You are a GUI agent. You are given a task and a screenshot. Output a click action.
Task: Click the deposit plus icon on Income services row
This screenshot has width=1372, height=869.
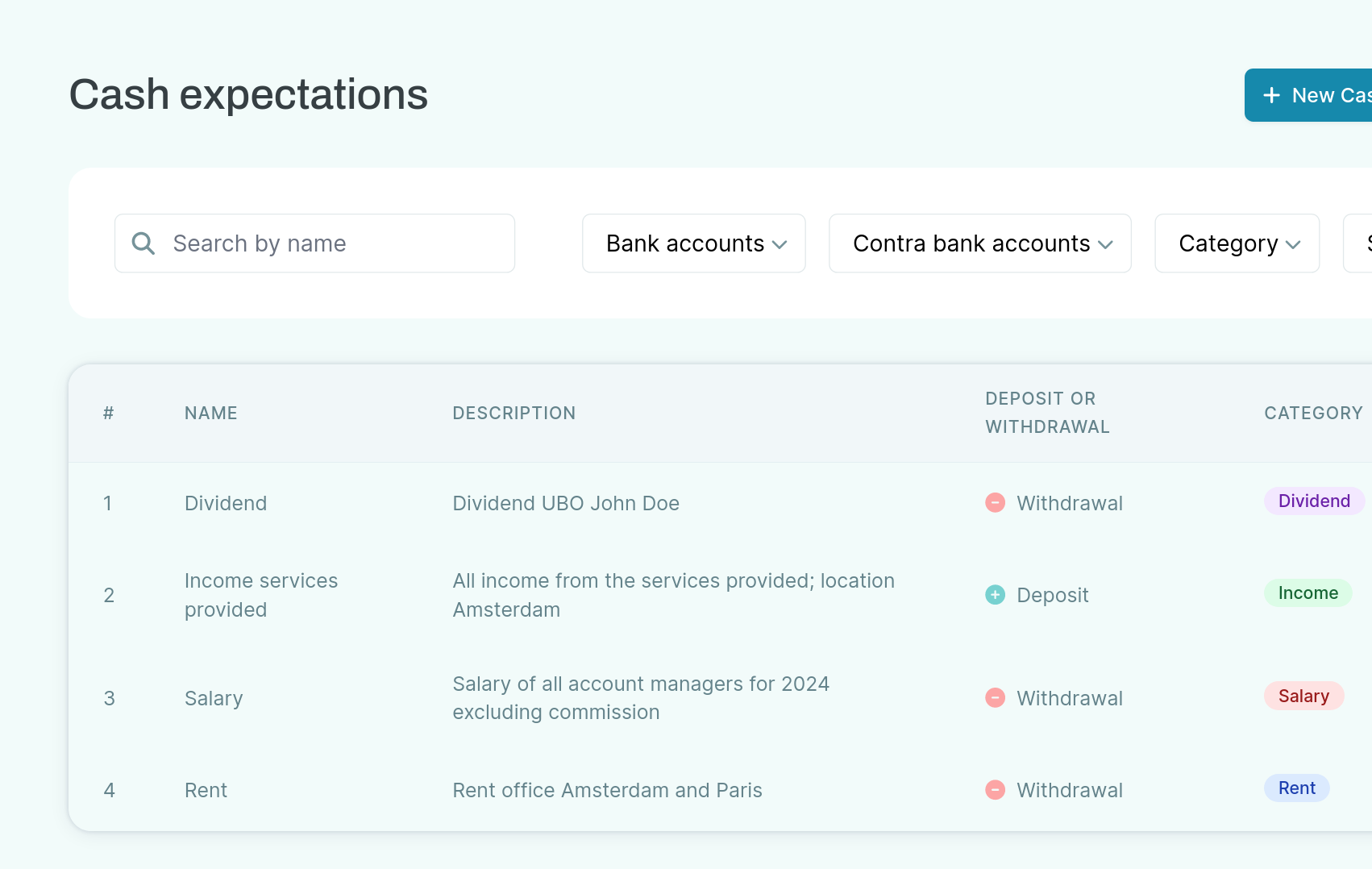click(995, 595)
